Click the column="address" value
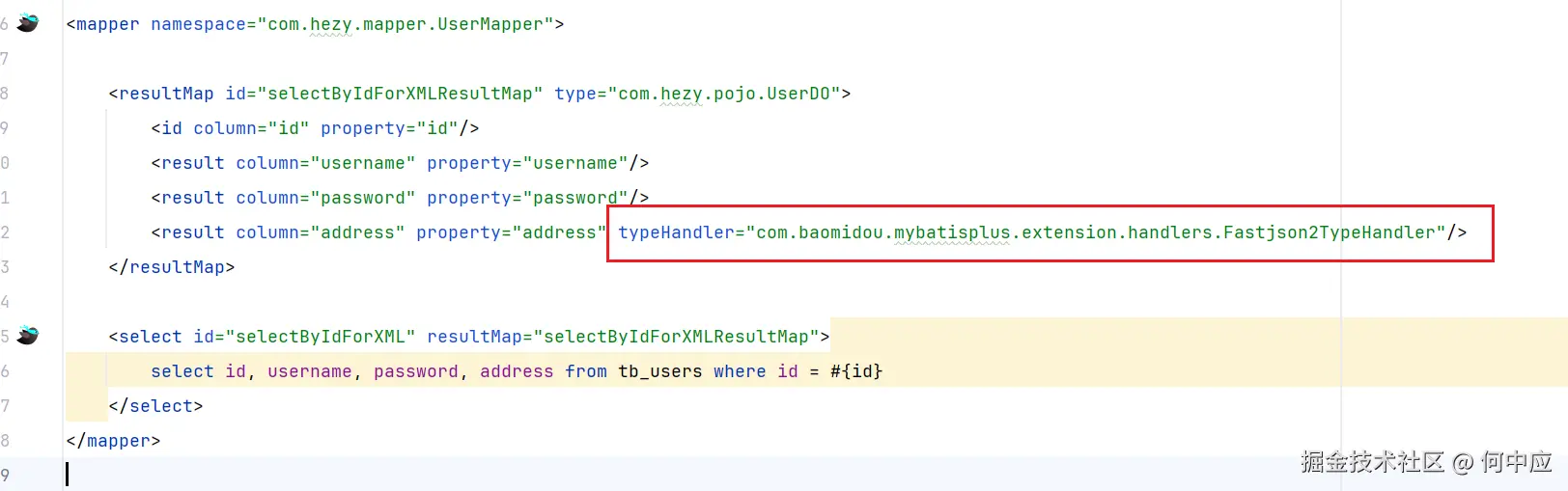The height and width of the screenshot is (491, 1568). point(357,232)
